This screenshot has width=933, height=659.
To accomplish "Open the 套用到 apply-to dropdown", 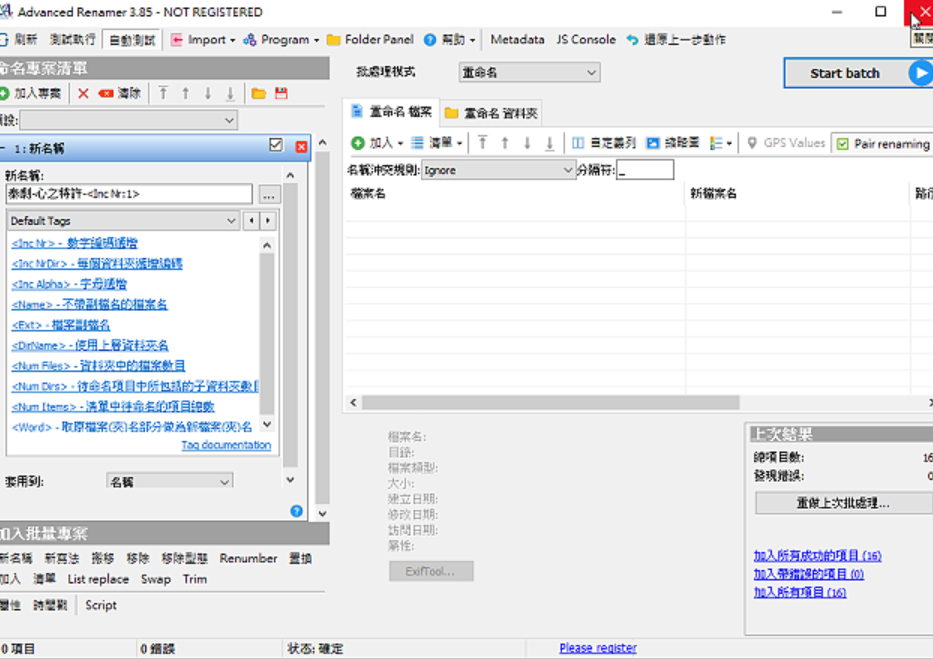I will coord(170,481).
